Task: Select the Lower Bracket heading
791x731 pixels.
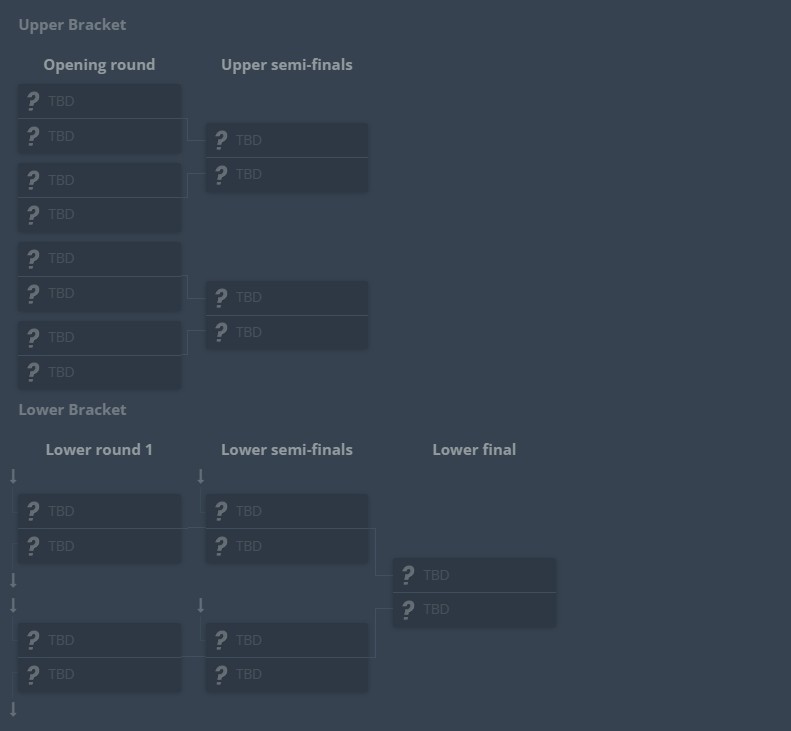Action: tap(72, 410)
